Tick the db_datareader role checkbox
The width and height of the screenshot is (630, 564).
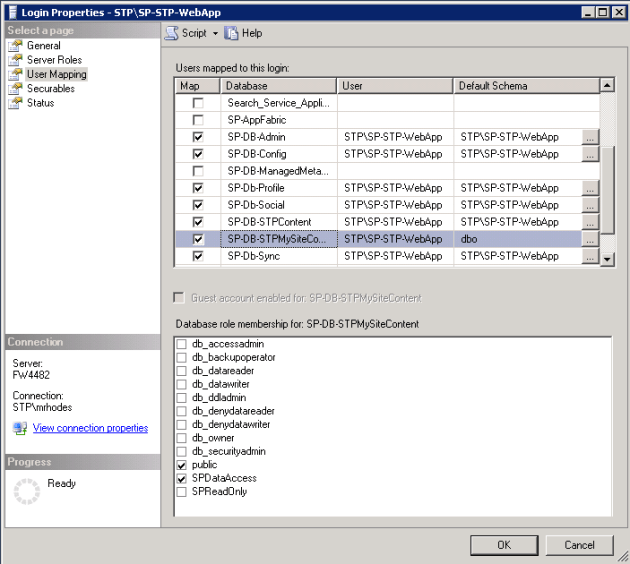(181, 371)
